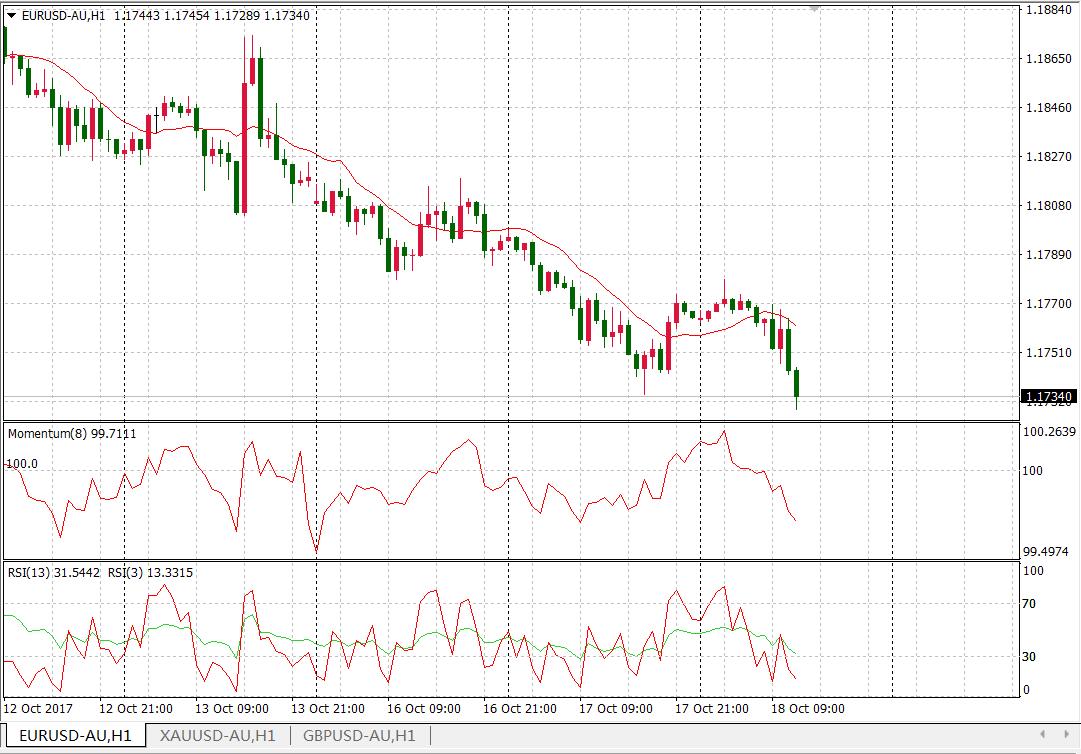Click the tab scroll right arrow
Screen dimensions: 1081x754
point(1065,735)
